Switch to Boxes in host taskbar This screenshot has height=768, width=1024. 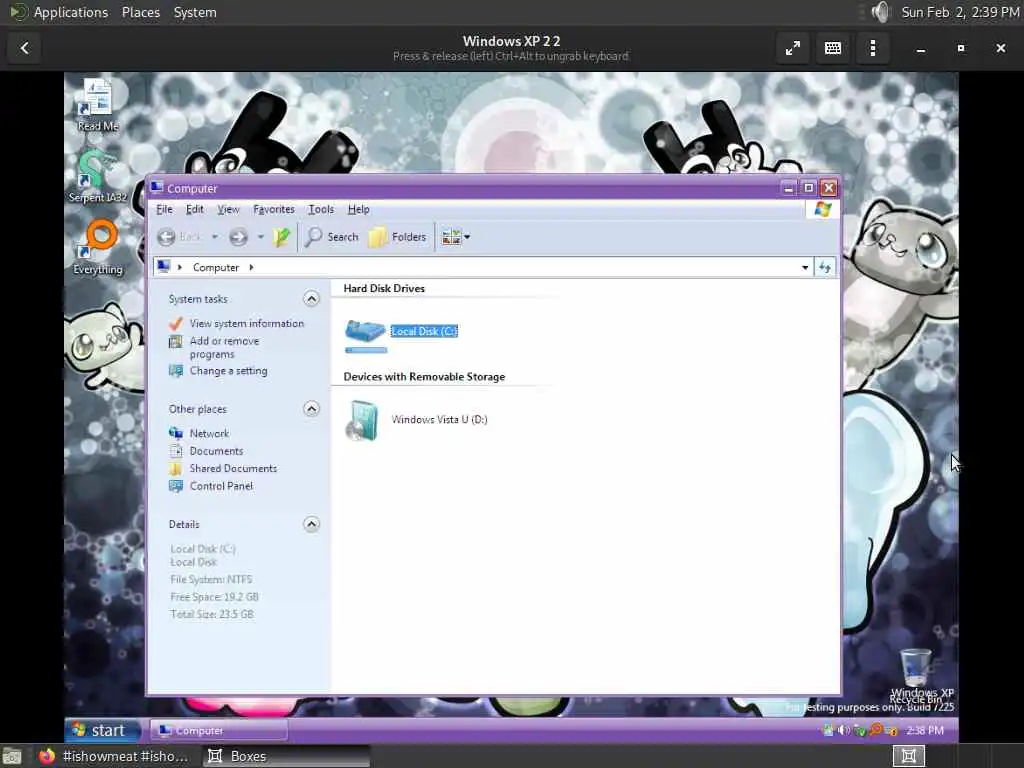(285, 756)
